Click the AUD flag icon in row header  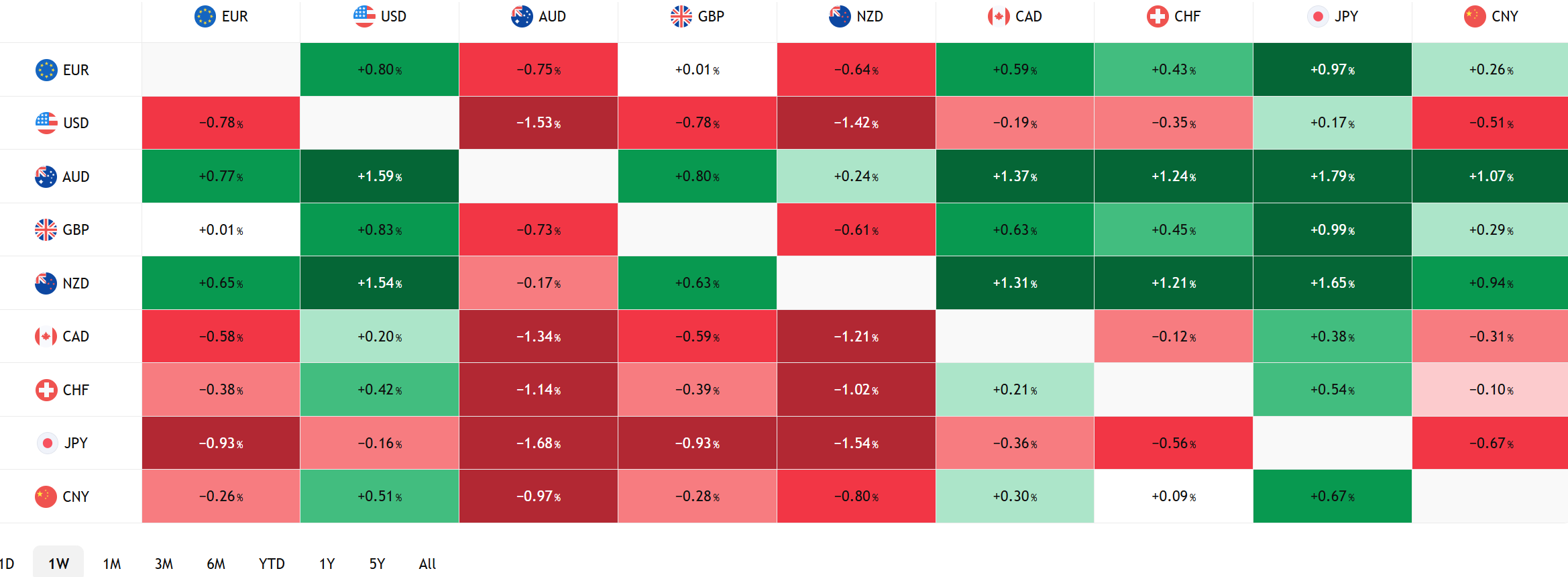[46, 176]
